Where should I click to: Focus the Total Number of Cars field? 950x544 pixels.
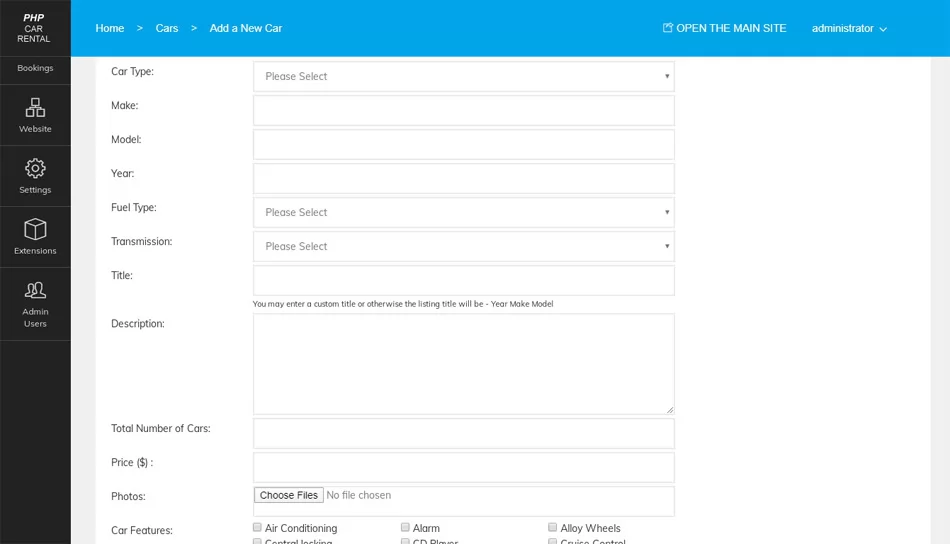click(463, 433)
